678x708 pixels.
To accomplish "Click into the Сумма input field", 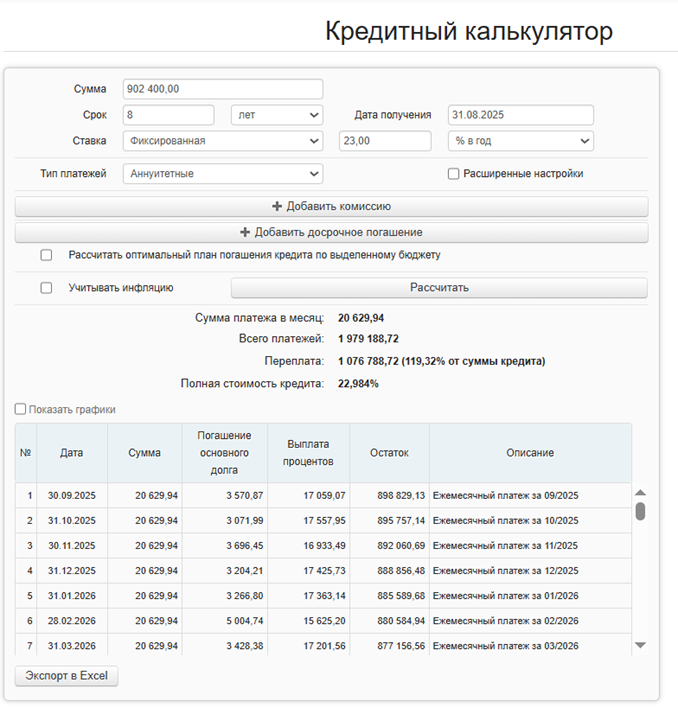I will pyautogui.click(x=223, y=89).
